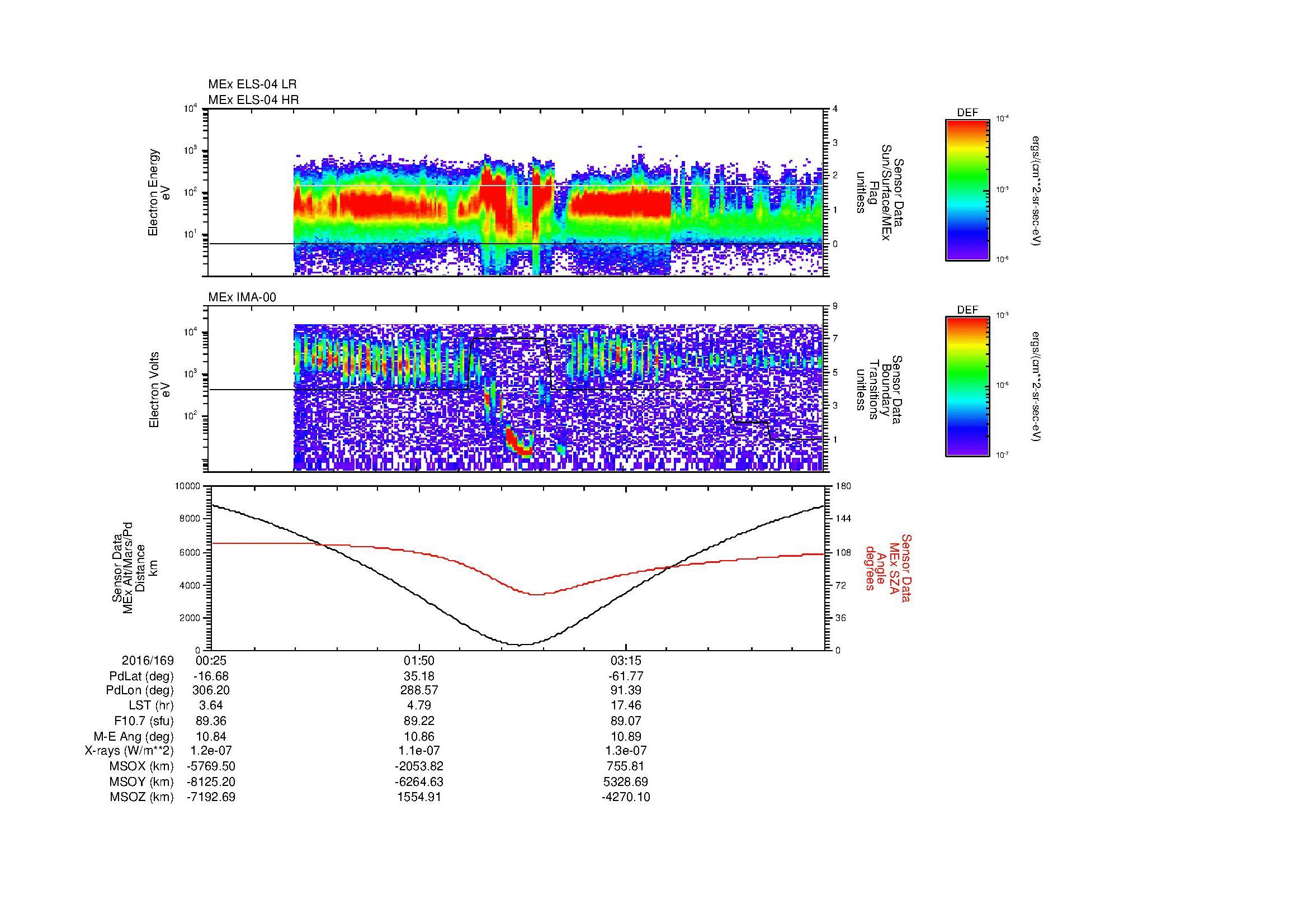The image size is (1308, 924).
Task: Click the LST value '17.46'
Action: coord(626,705)
